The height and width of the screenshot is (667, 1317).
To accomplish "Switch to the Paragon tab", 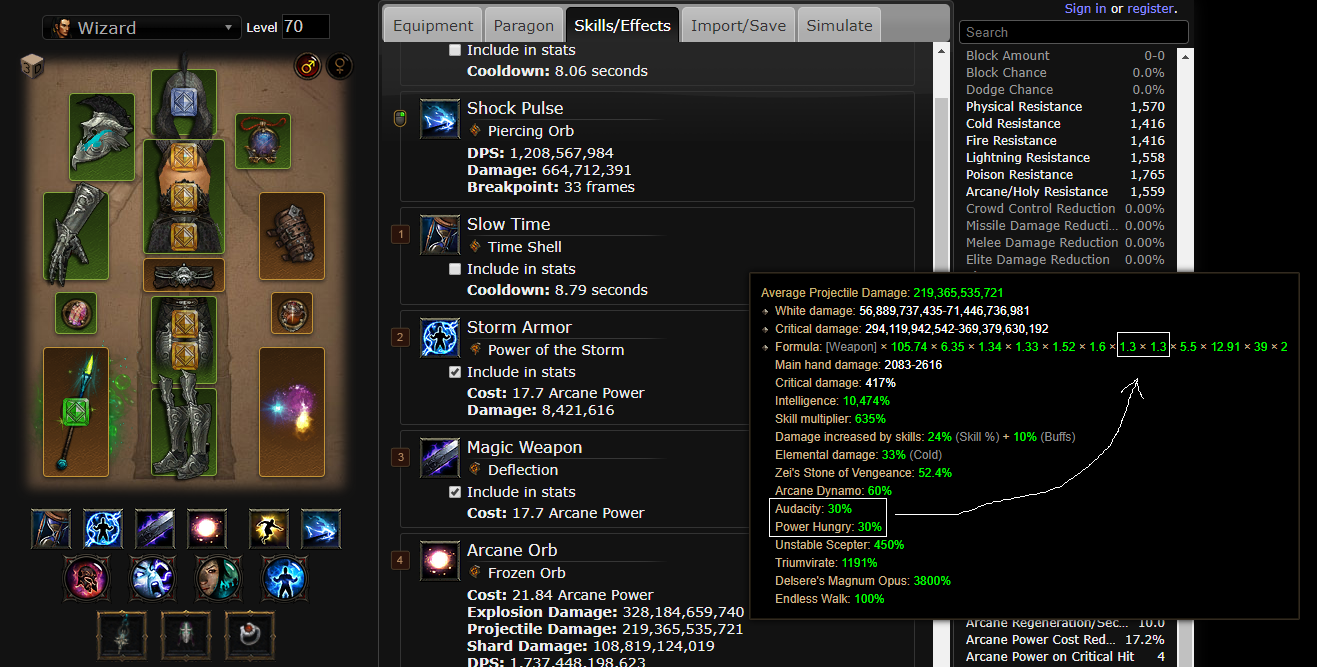I will (522, 25).
